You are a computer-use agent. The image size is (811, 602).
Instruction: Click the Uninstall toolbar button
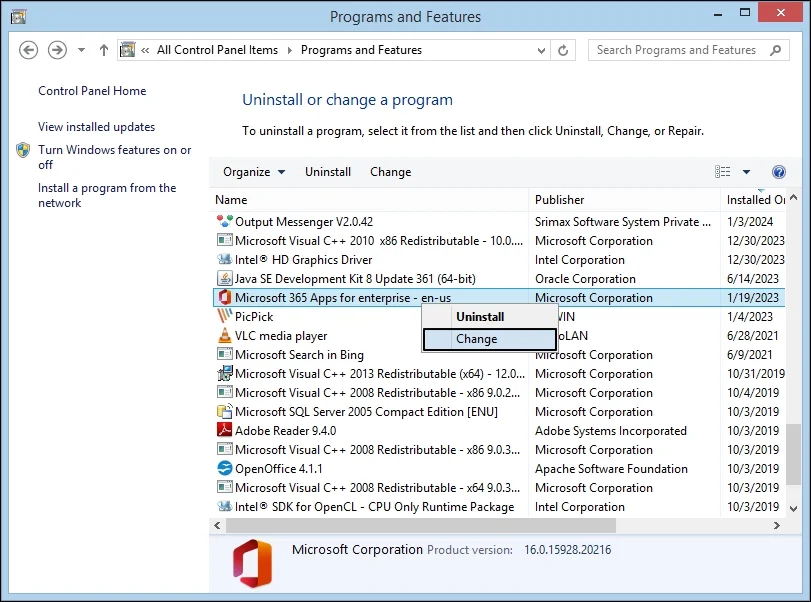[x=328, y=172]
